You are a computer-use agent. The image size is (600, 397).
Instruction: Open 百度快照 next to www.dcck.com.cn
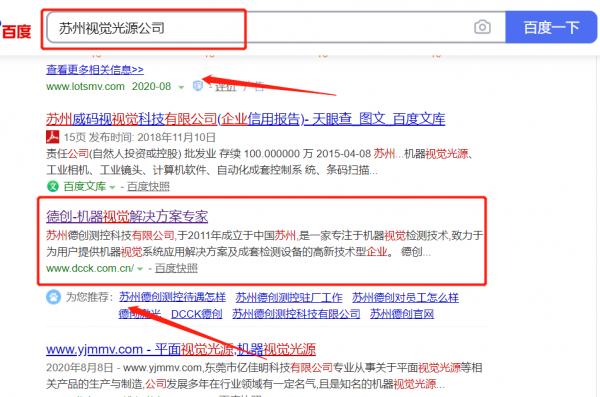[176, 268]
